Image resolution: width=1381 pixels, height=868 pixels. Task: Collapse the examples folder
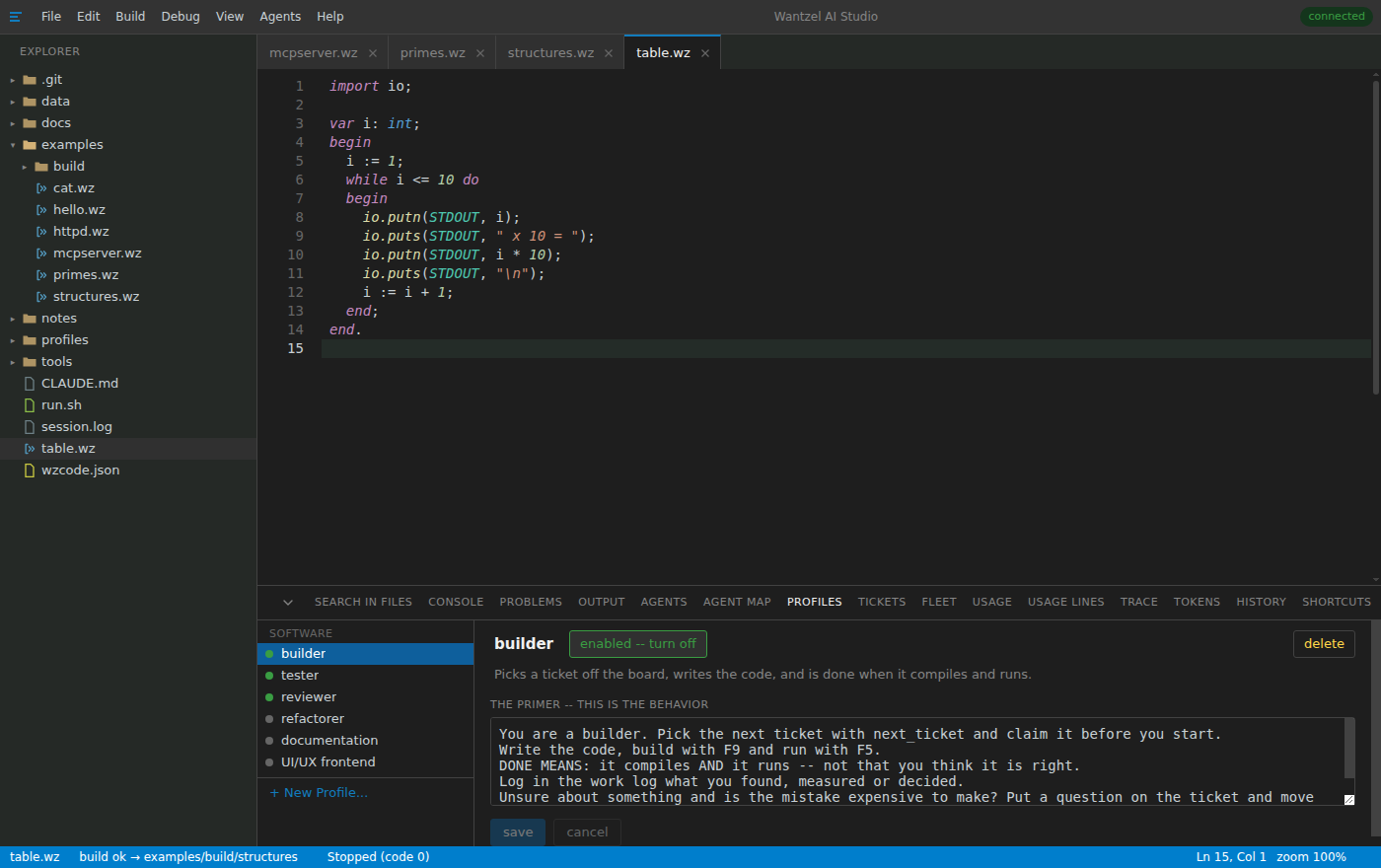click(13, 145)
